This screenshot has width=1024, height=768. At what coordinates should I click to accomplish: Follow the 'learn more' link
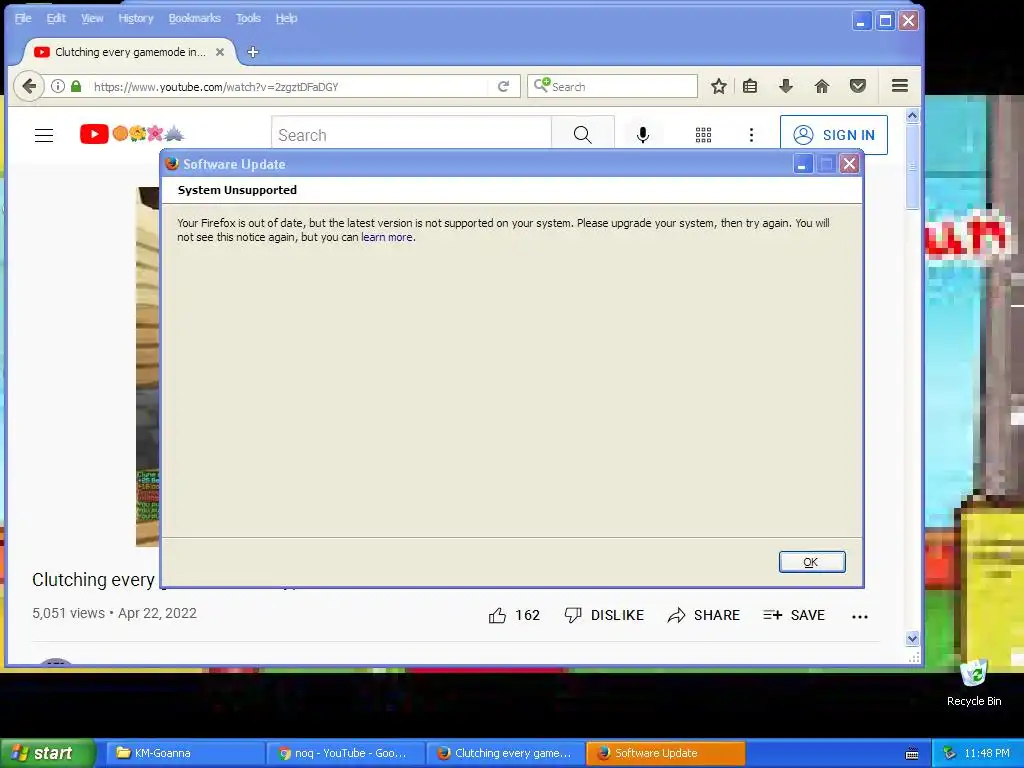(387, 237)
